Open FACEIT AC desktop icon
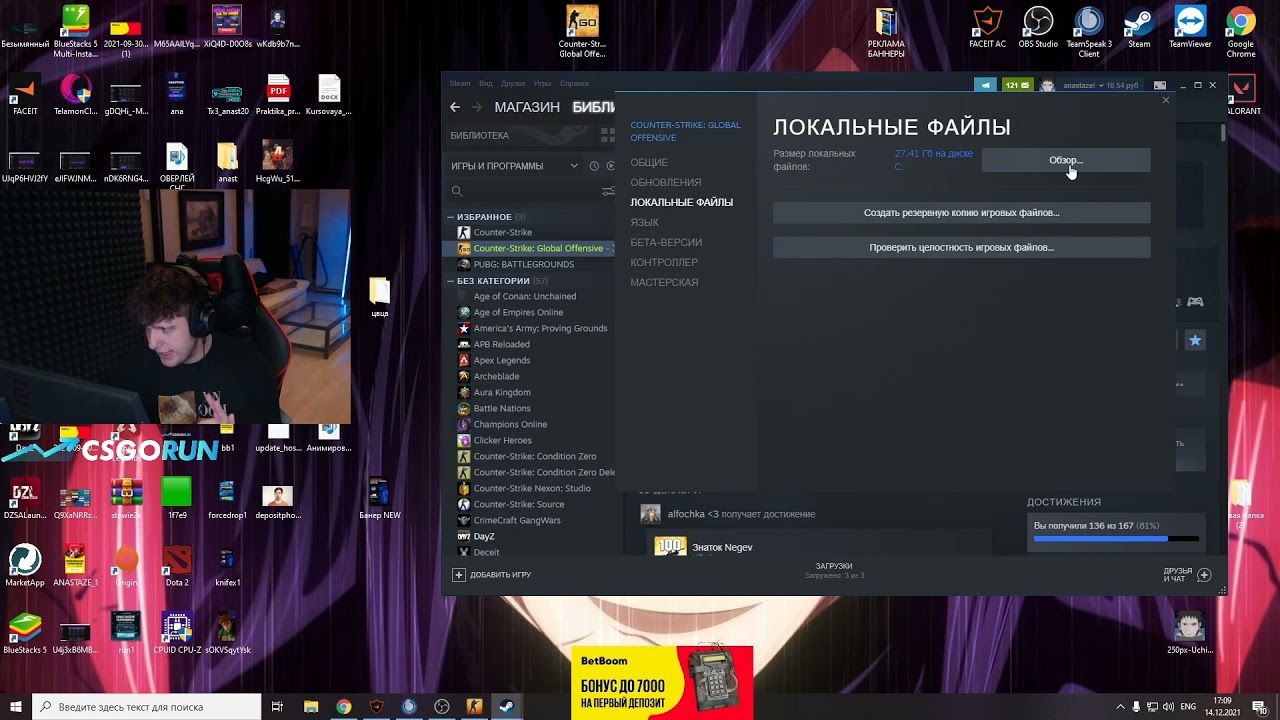The image size is (1280, 720). 988,27
